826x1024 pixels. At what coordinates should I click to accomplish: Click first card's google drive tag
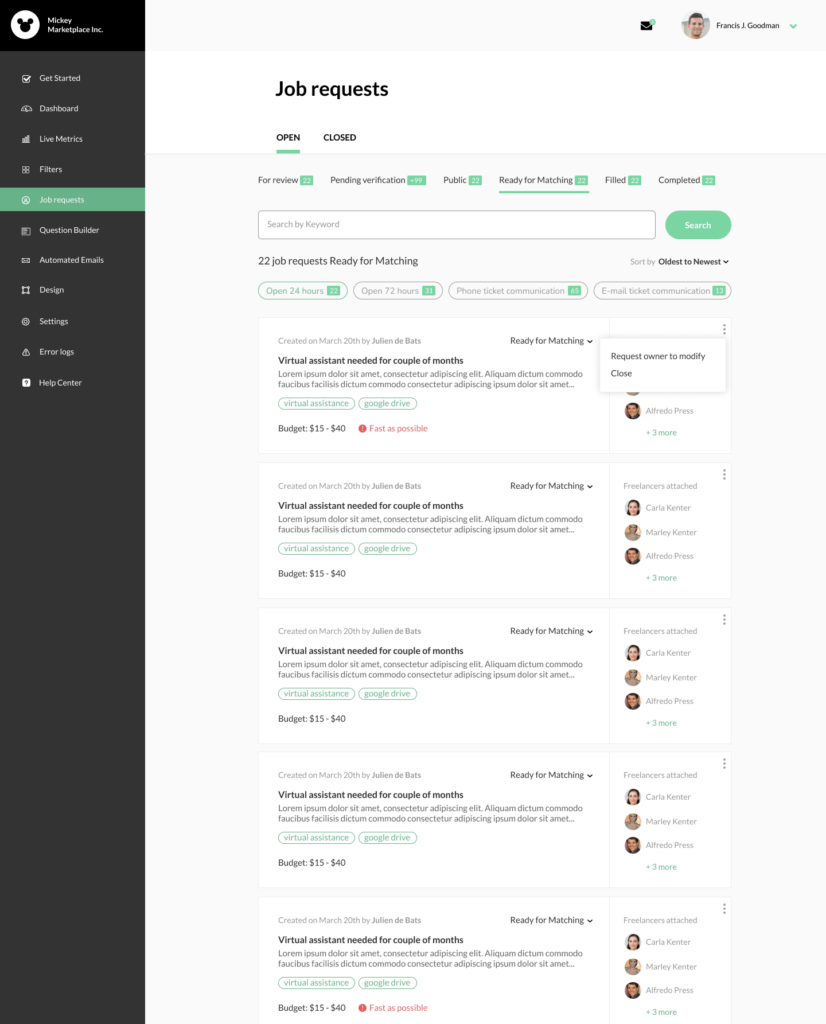coord(387,404)
